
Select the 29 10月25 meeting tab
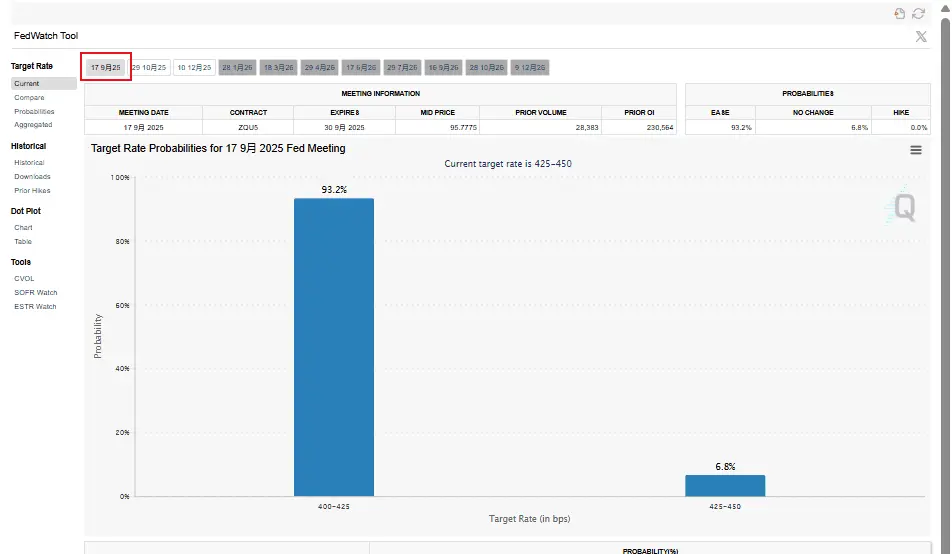[x=149, y=67]
